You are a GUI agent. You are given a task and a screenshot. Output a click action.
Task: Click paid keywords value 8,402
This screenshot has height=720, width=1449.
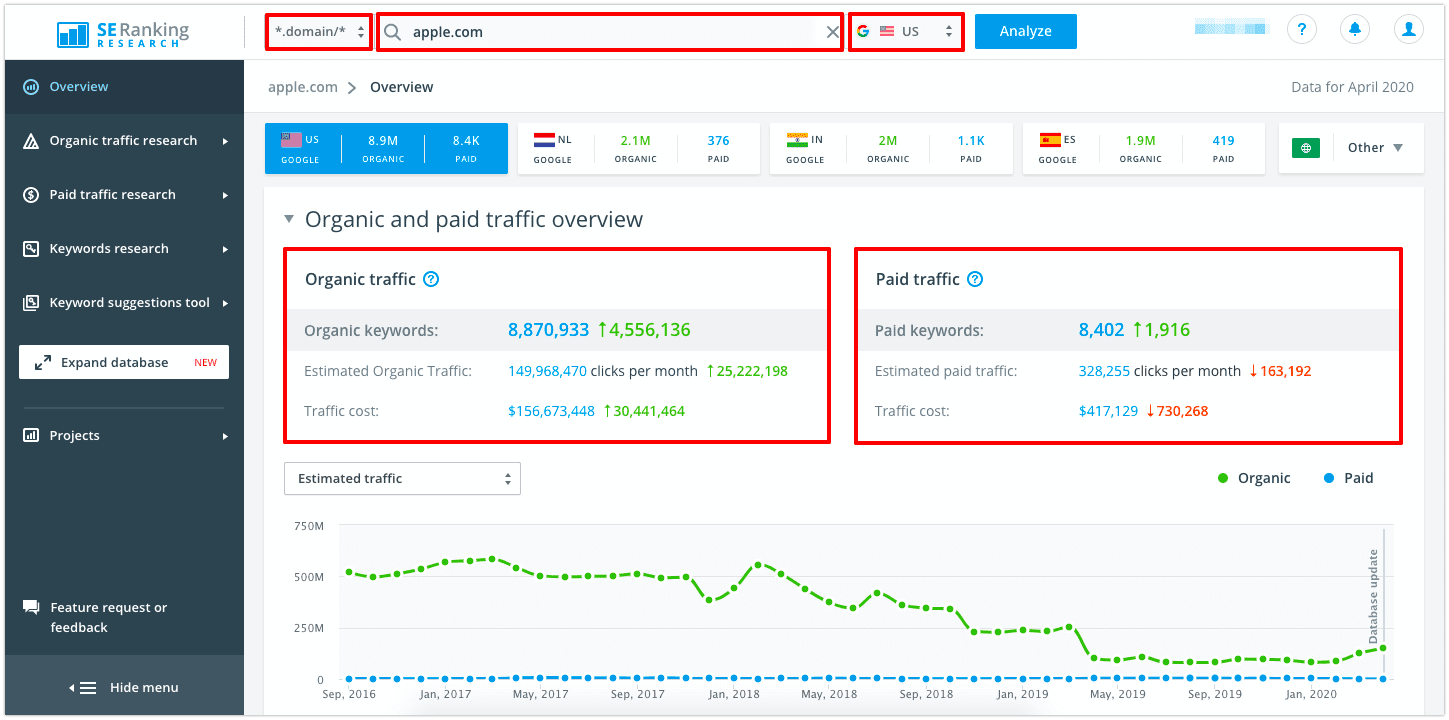pos(1102,330)
